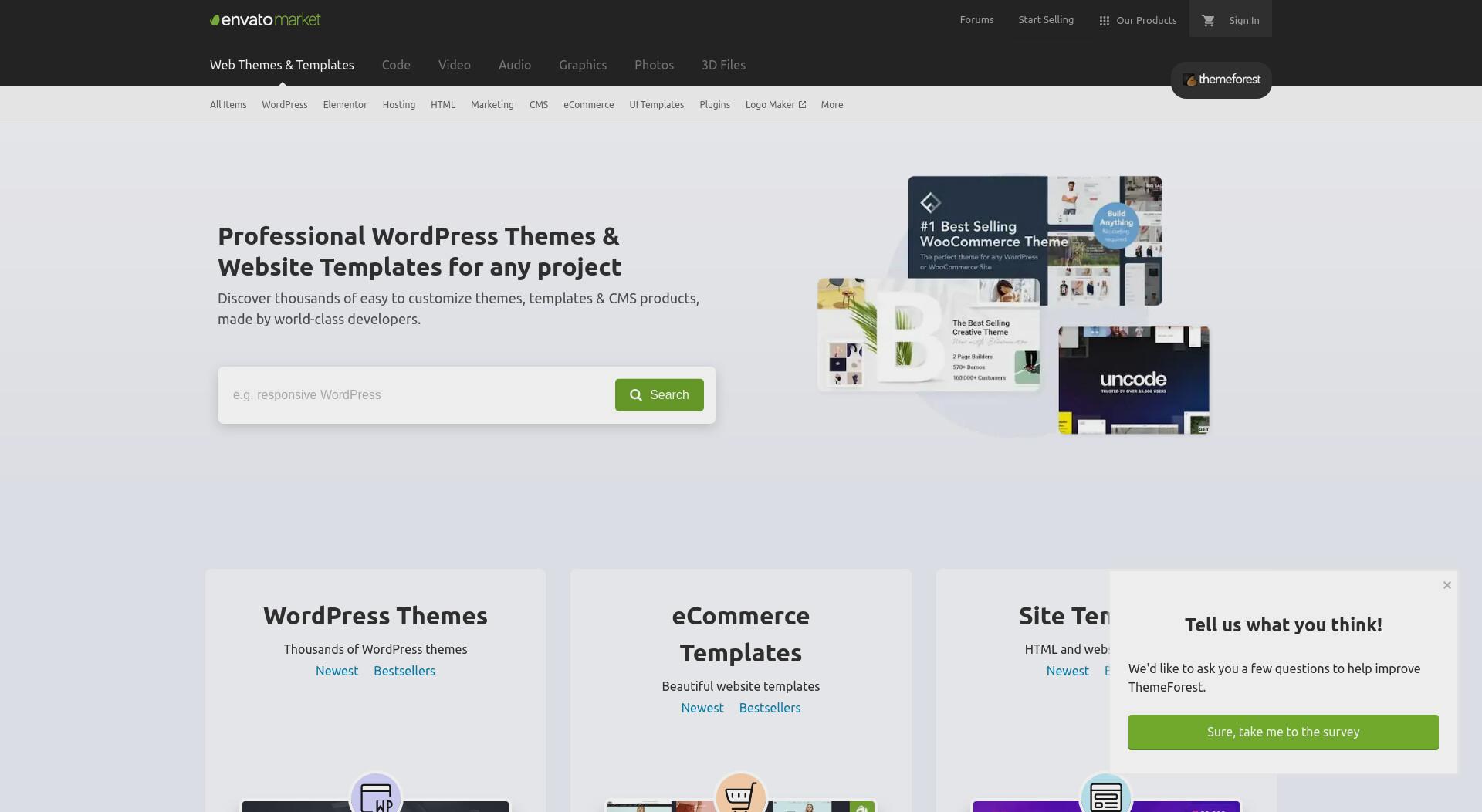View Newest eCommerce templates
The width and height of the screenshot is (1482, 812).
702,708
